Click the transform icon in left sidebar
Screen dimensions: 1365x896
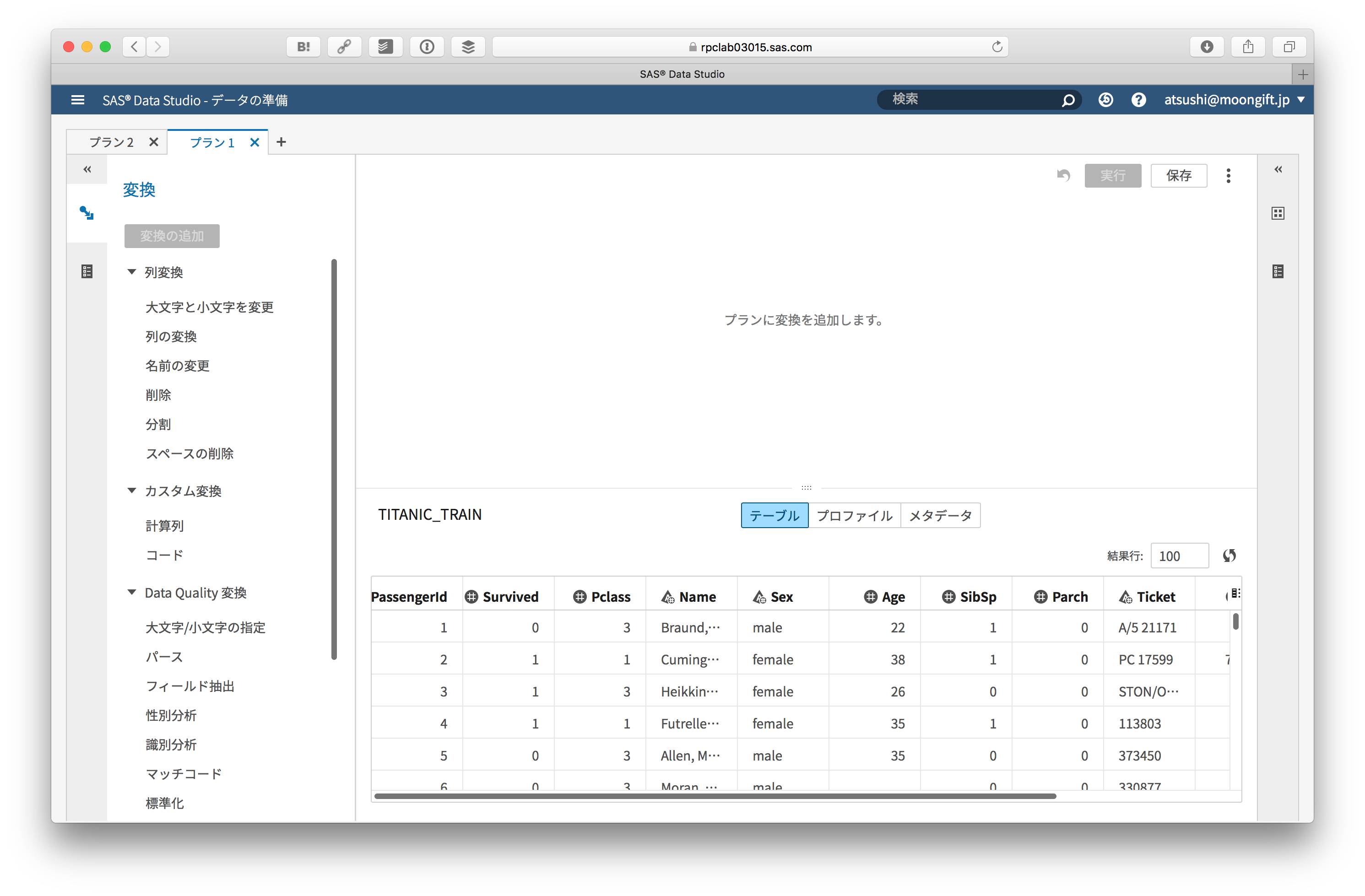click(87, 213)
